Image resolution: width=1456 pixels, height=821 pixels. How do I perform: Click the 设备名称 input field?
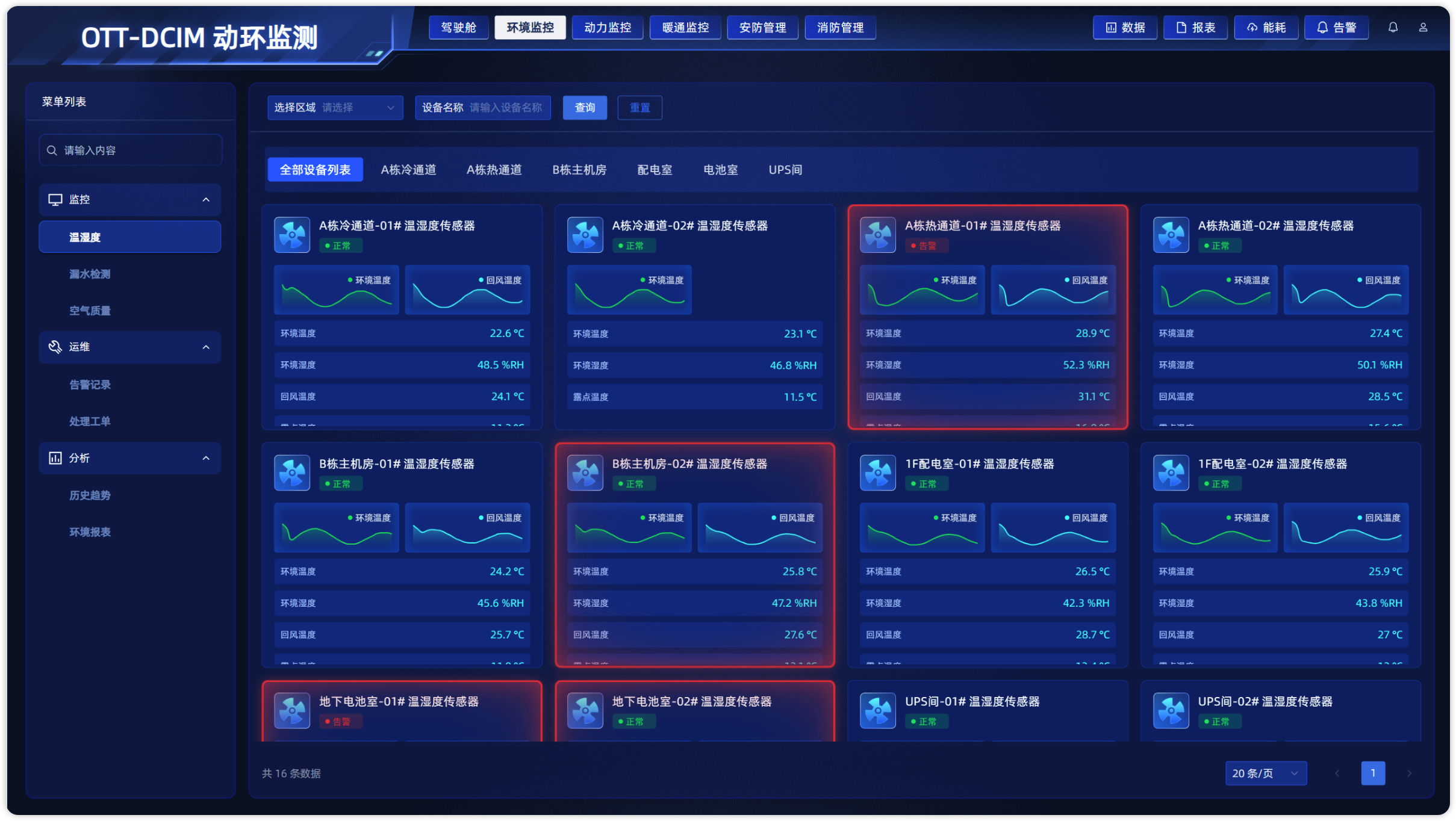point(483,108)
